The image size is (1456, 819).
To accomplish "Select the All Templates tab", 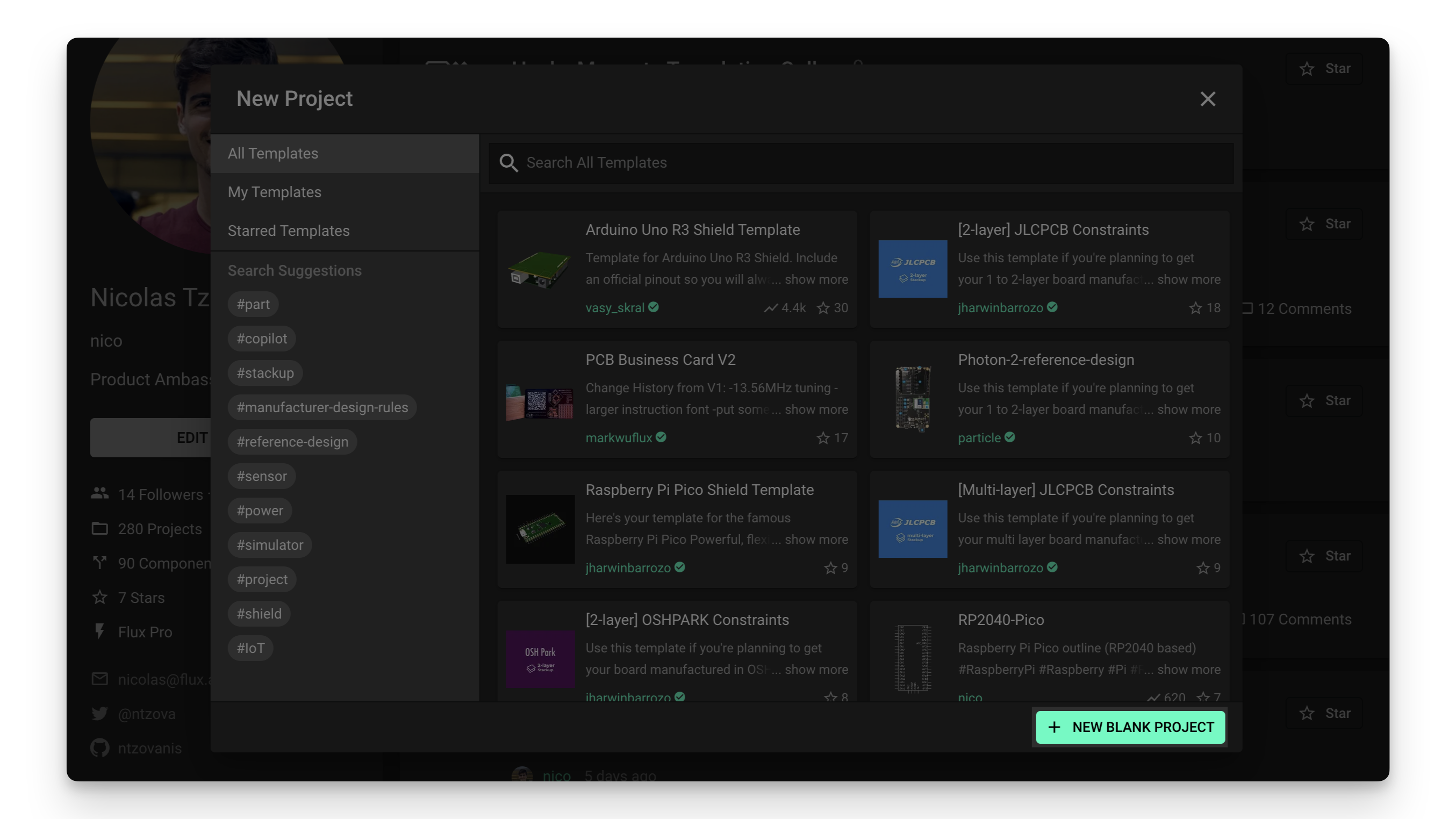I will [x=345, y=153].
